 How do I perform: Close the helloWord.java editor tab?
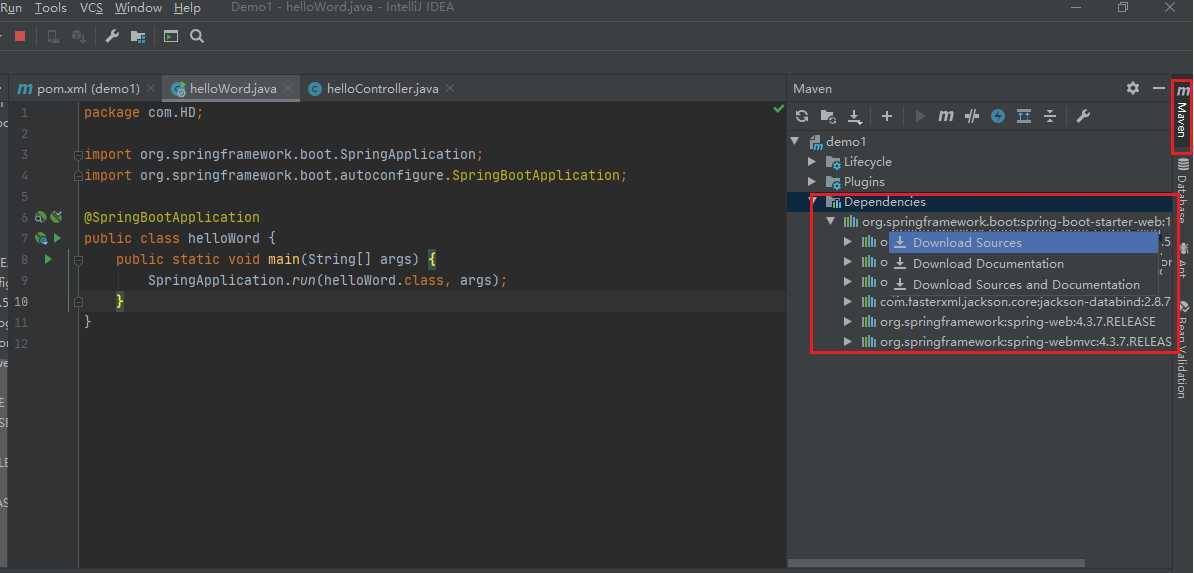[x=288, y=88]
